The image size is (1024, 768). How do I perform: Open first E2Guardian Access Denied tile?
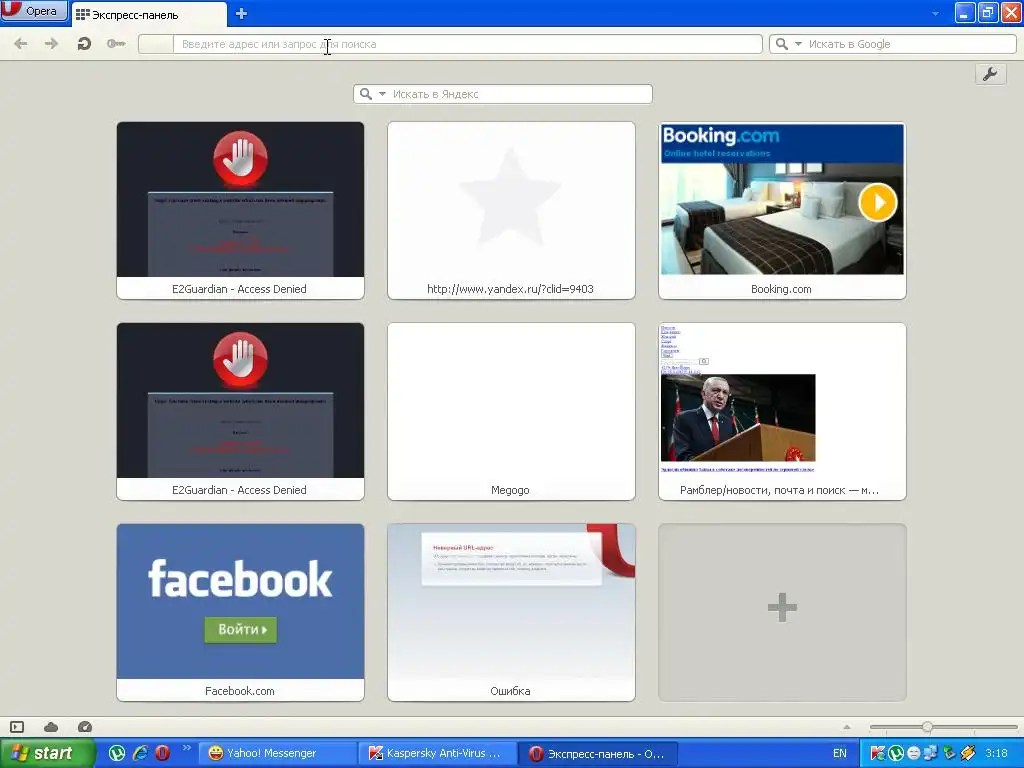tap(240, 210)
